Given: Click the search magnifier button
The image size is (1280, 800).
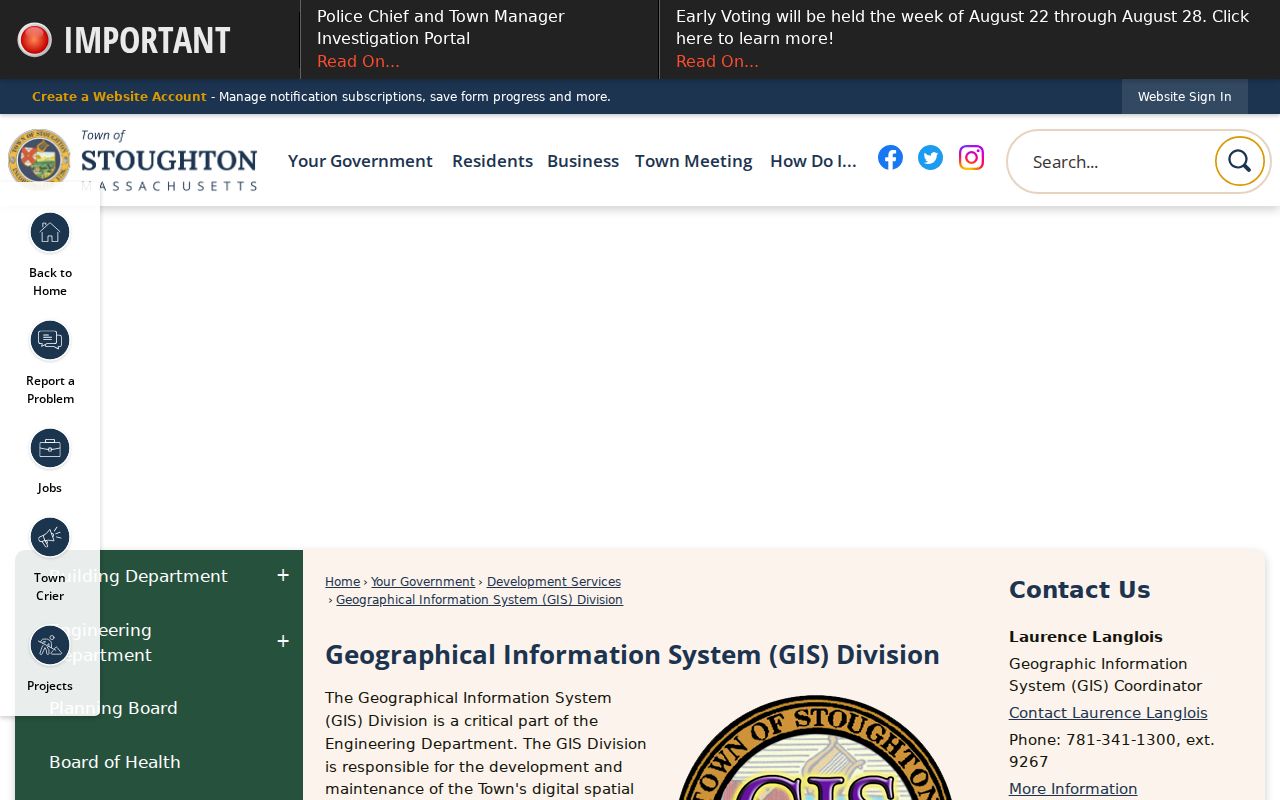Looking at the screenshot, I should [x=1239, y=161].
